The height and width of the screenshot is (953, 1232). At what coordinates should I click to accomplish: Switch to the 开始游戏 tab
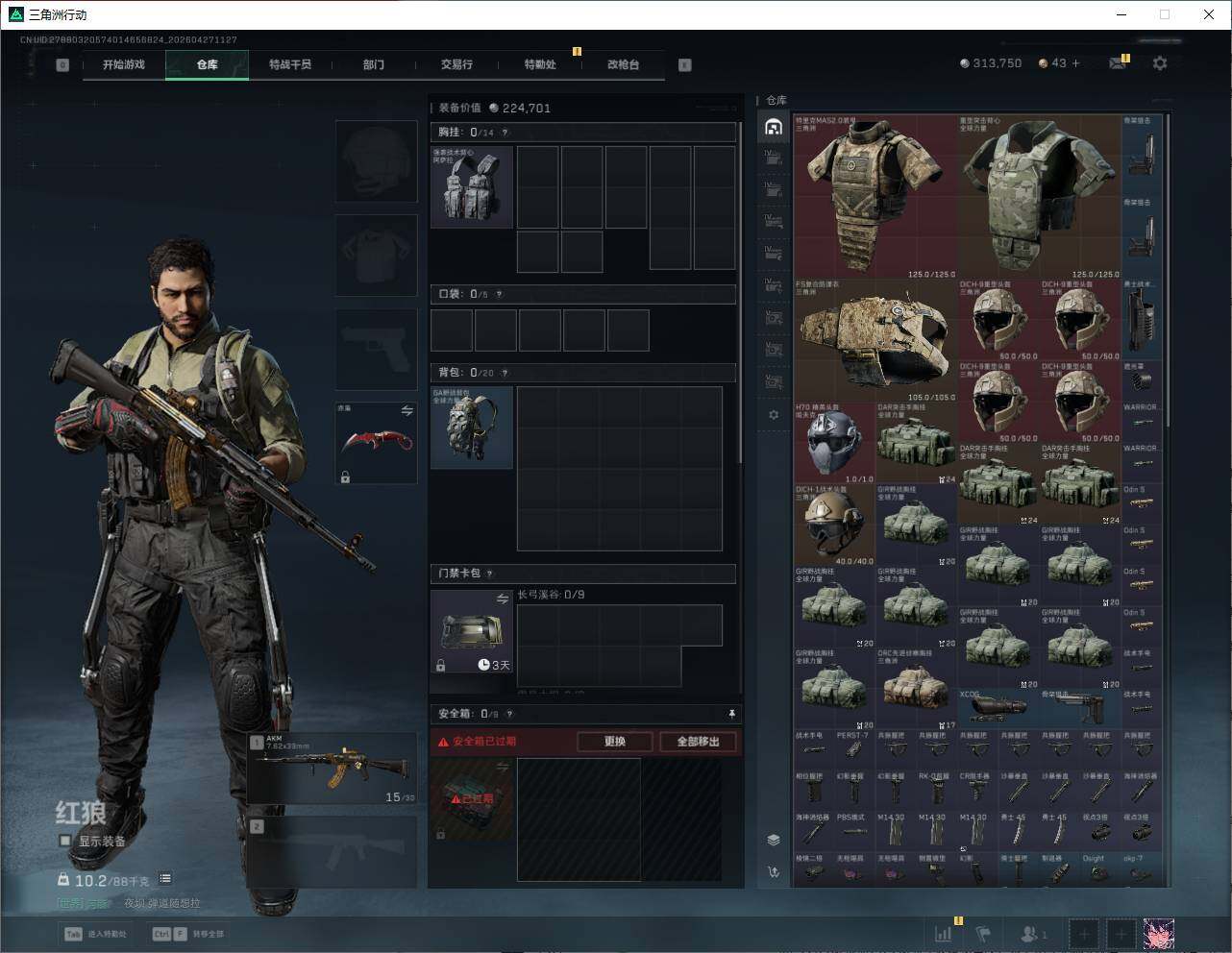pyautogui.click(x=124, y=64)
